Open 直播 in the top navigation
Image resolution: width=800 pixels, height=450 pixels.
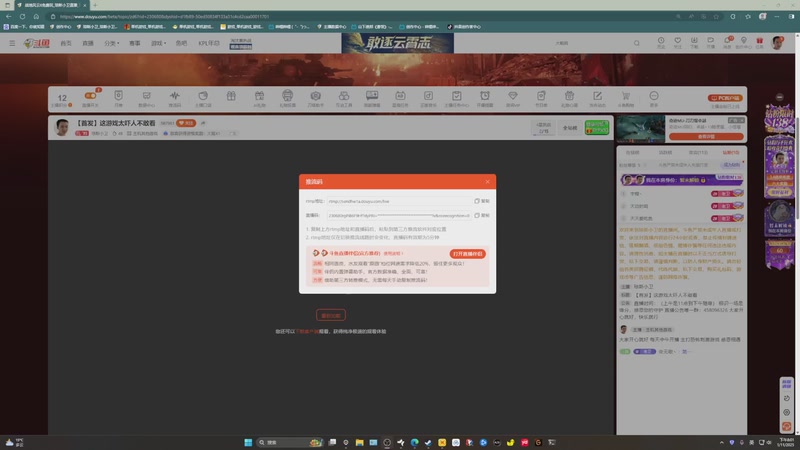[88, 43]
